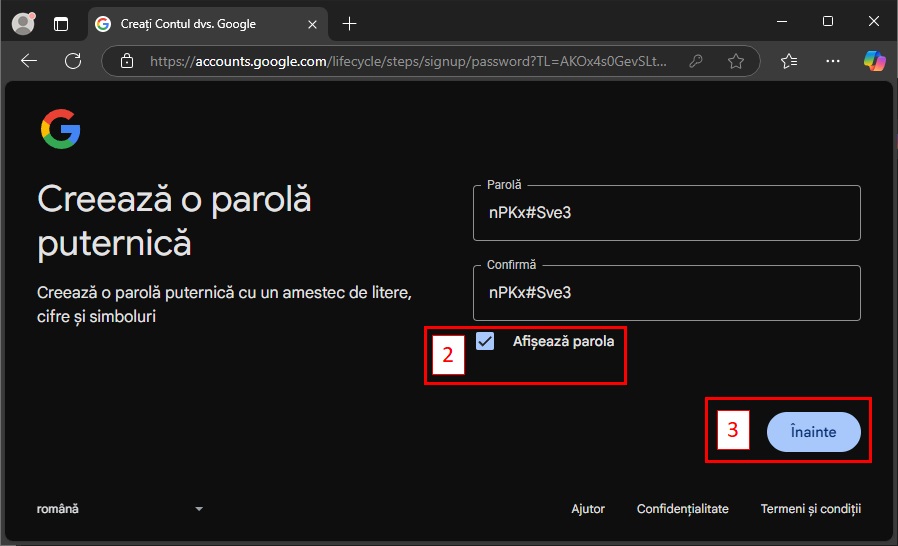Click the browser profile avatar icon

(x=22, y=23)
